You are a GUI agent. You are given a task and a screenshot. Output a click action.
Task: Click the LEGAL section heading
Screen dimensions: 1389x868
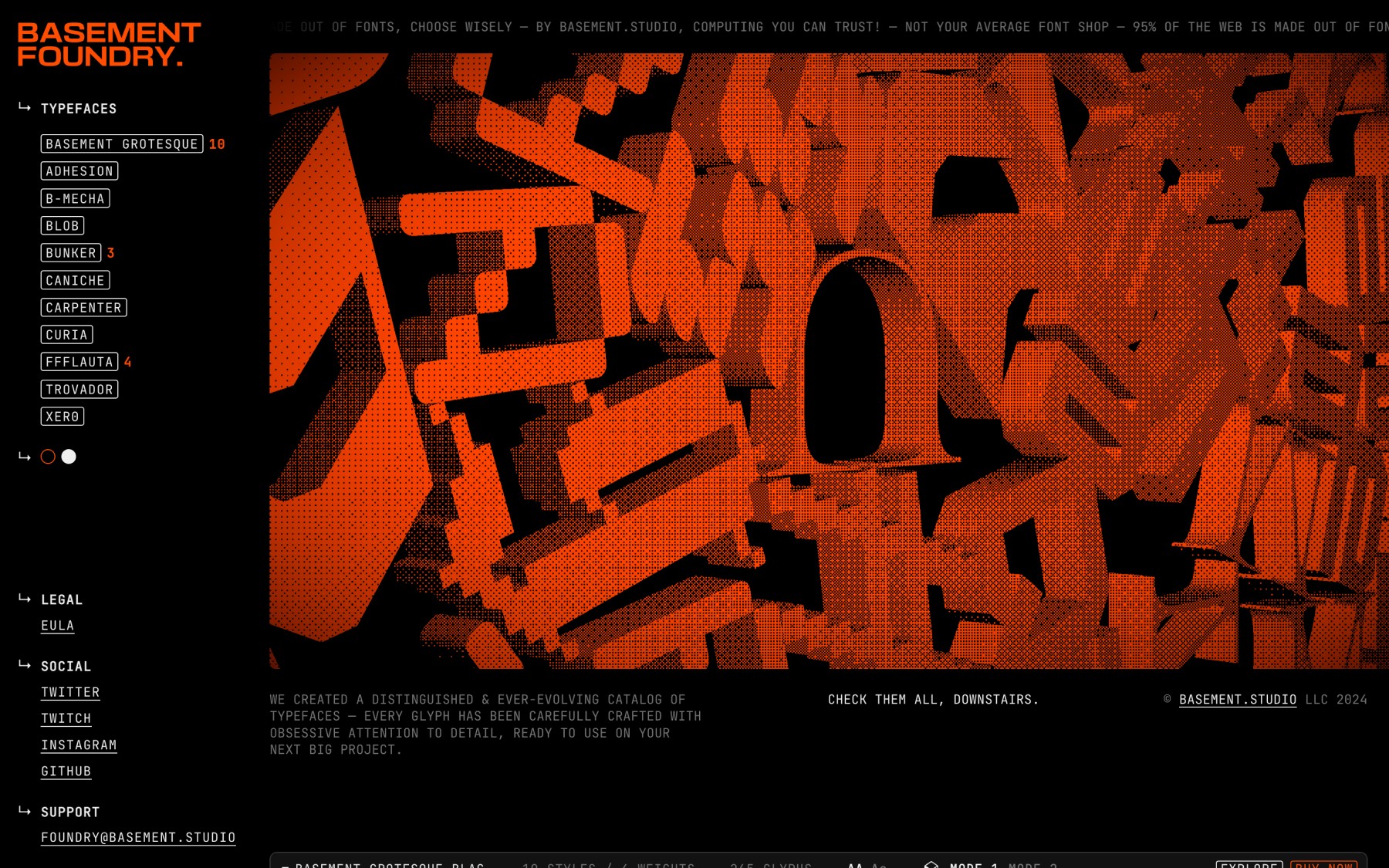(62, 599)
